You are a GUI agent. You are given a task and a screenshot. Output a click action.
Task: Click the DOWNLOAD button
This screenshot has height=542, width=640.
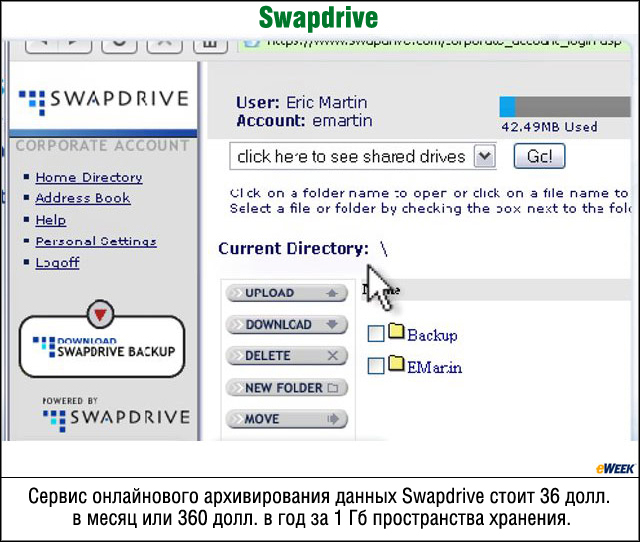pos(287,325)
